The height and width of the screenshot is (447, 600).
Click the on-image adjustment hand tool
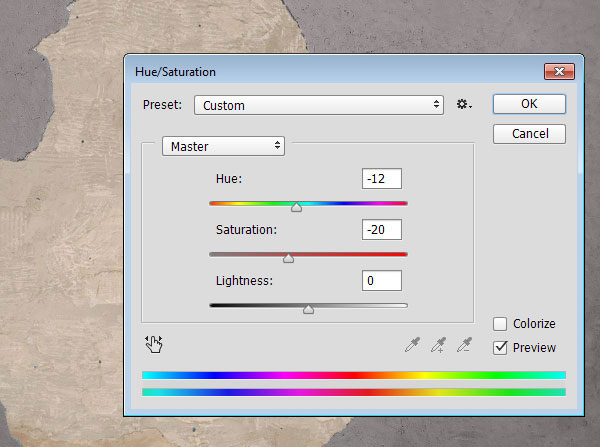point(154,344)
